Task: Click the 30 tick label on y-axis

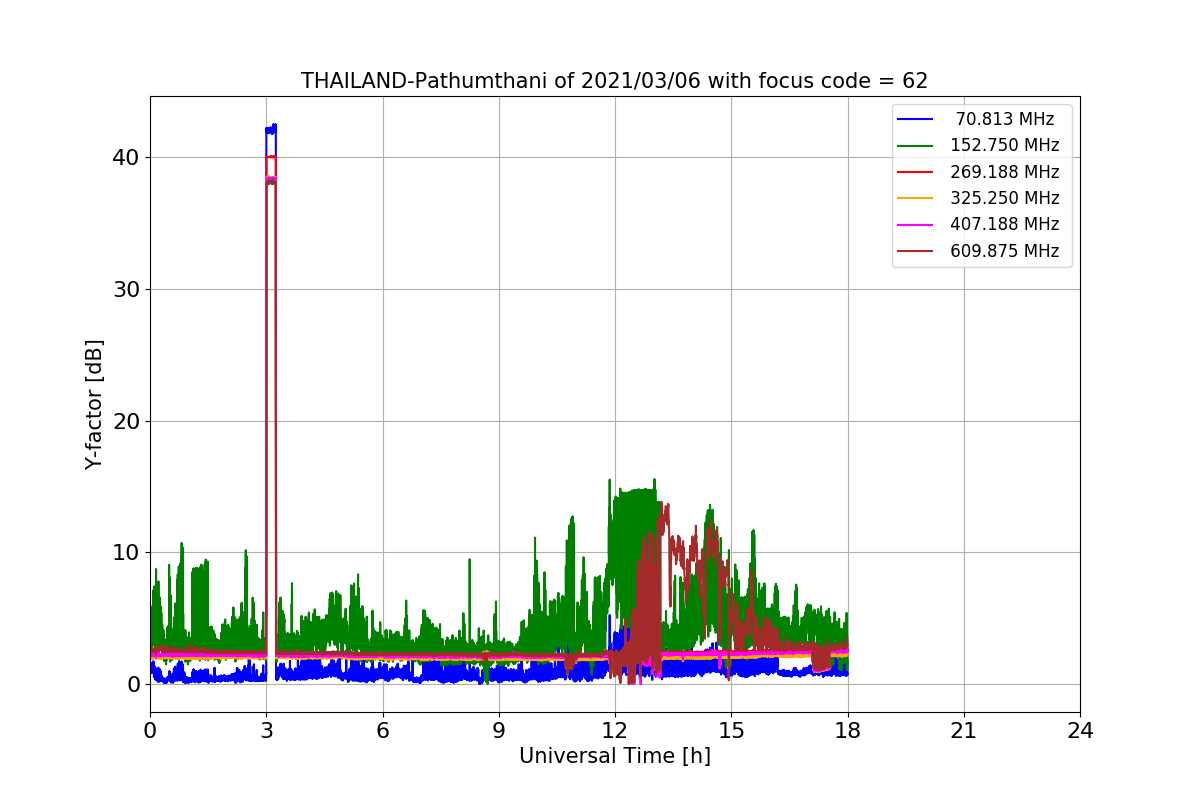Action: [127, 289]
